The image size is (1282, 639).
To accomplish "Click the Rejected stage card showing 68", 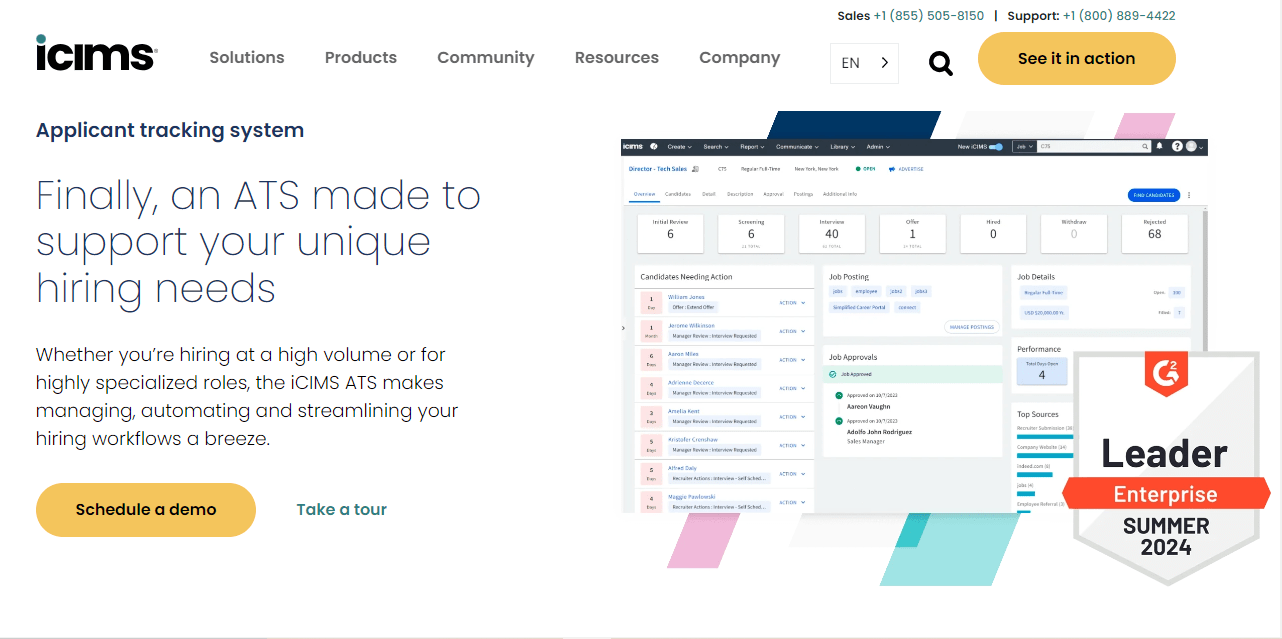I will point(1155,232).
